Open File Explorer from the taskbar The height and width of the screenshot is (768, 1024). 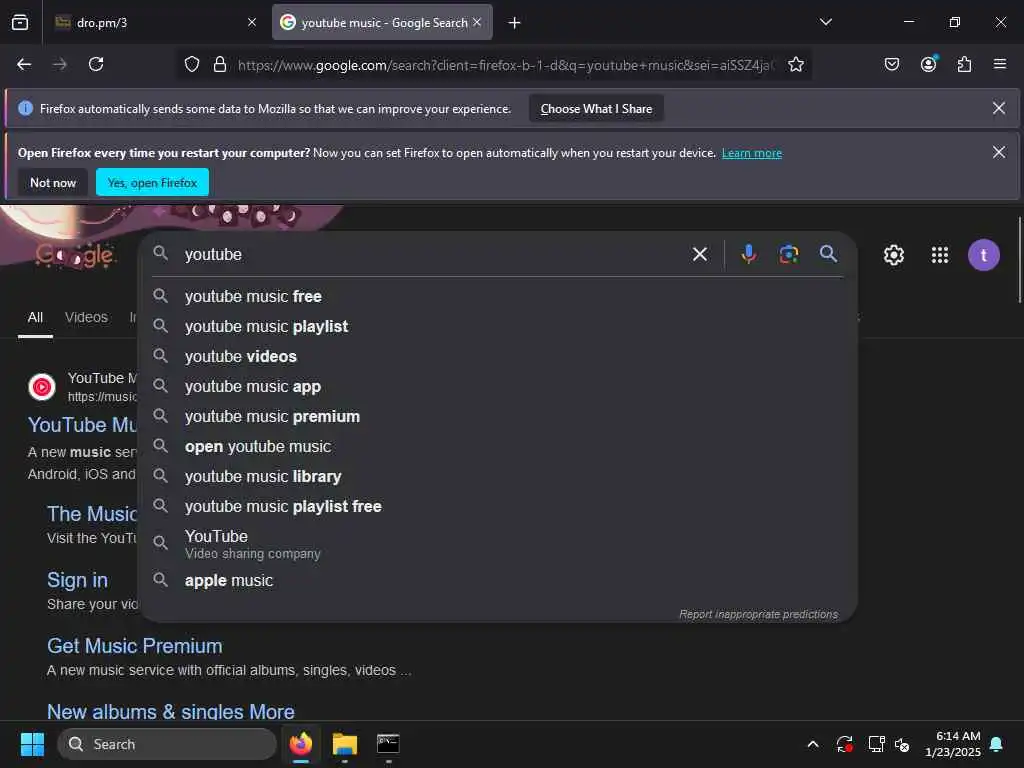[x=345, y=744]
